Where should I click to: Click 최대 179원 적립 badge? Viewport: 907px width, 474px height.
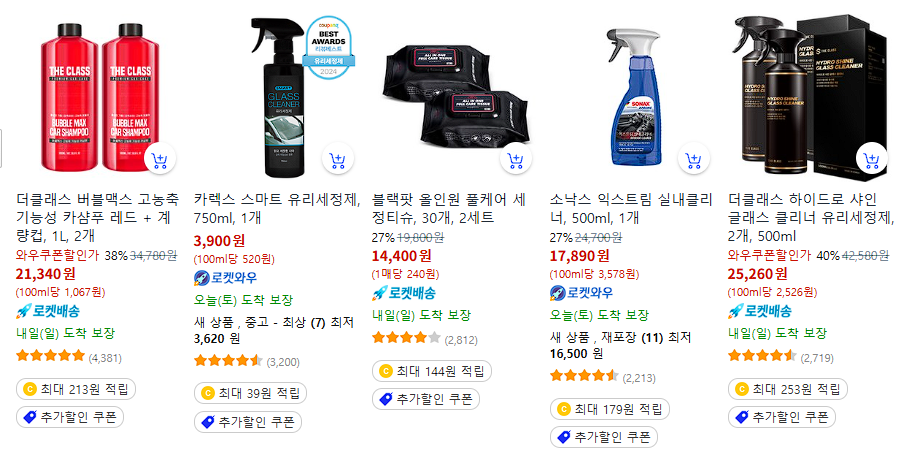610,409
